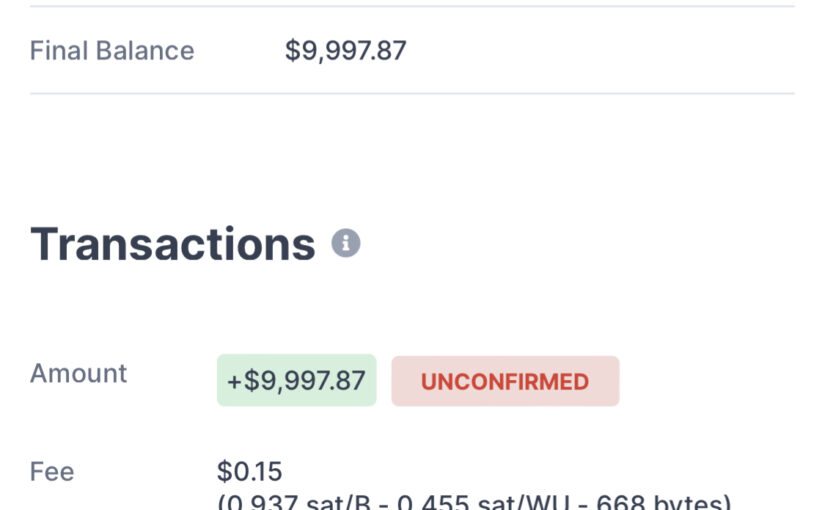The width and height of the screenshot is (825, 510).
Task: Select the UNCONFIRMED status badge
Action: pos(505,381)
